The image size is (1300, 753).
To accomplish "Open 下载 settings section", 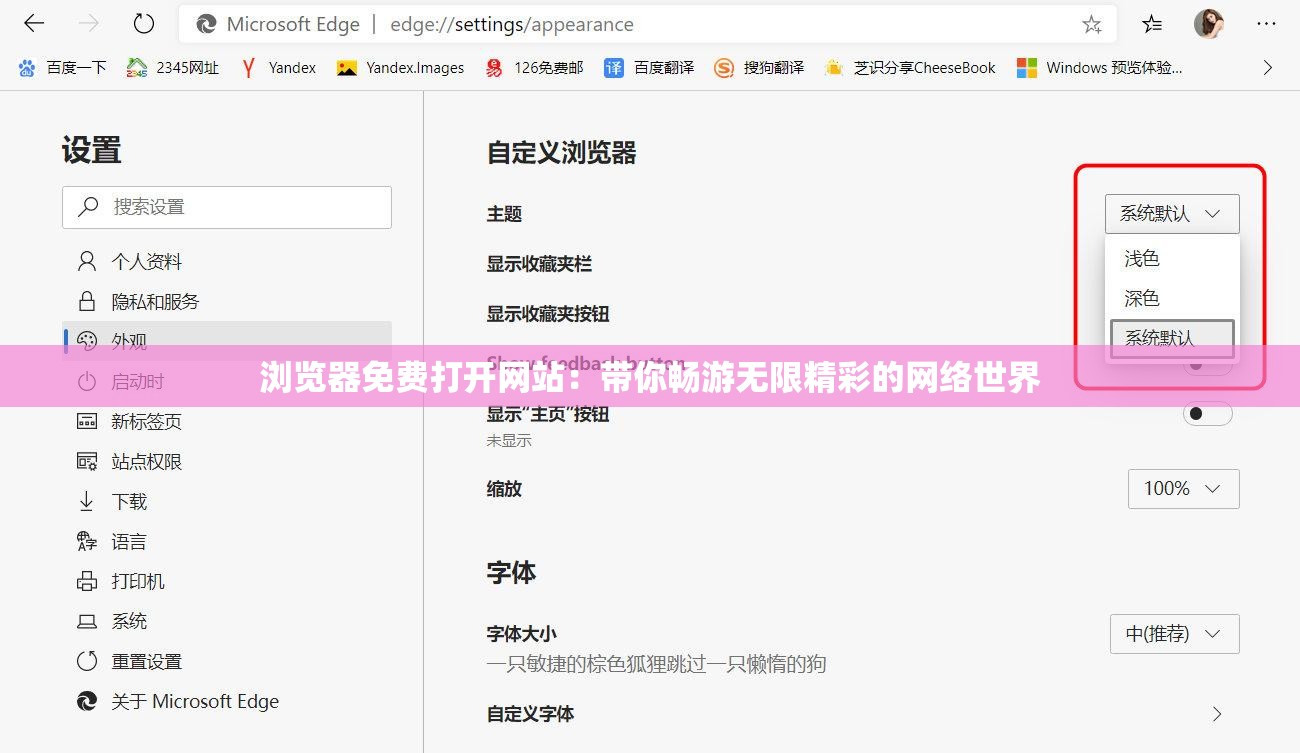I will pos(227,502).
